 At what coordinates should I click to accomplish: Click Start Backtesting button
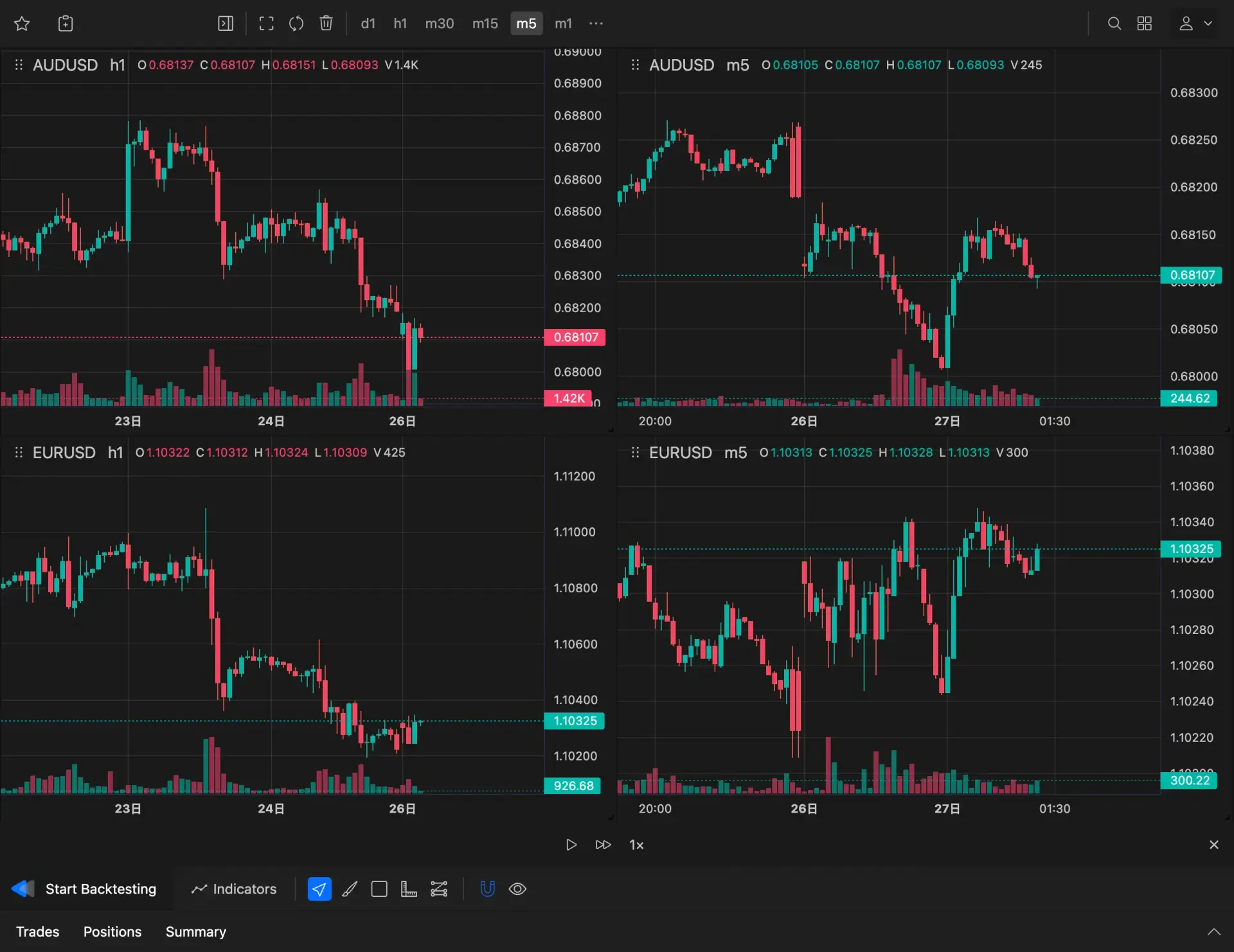(85, 889)
